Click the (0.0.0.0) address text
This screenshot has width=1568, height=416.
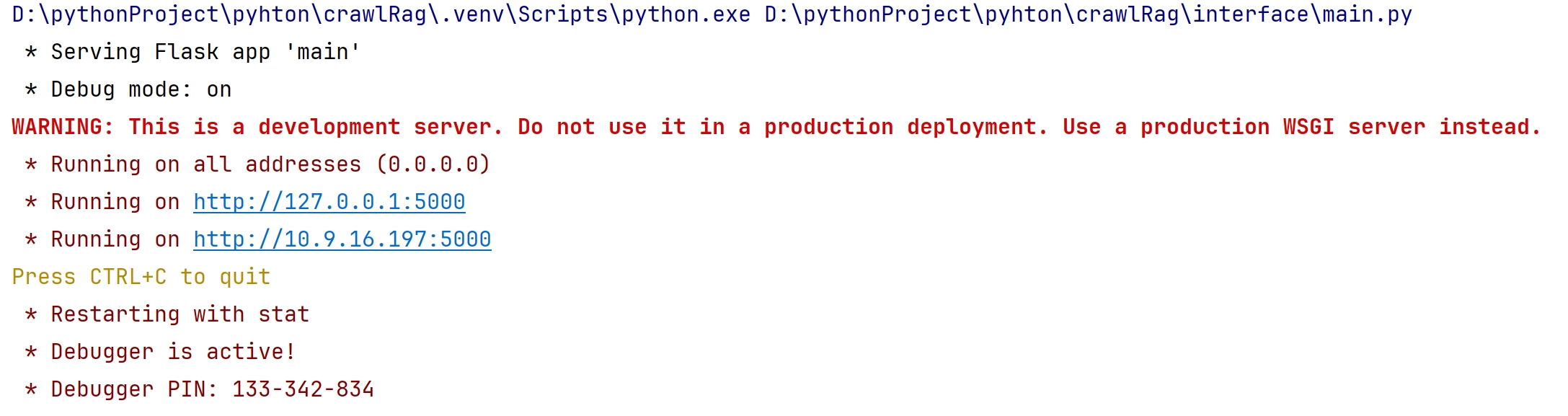[x=433, y=164]
